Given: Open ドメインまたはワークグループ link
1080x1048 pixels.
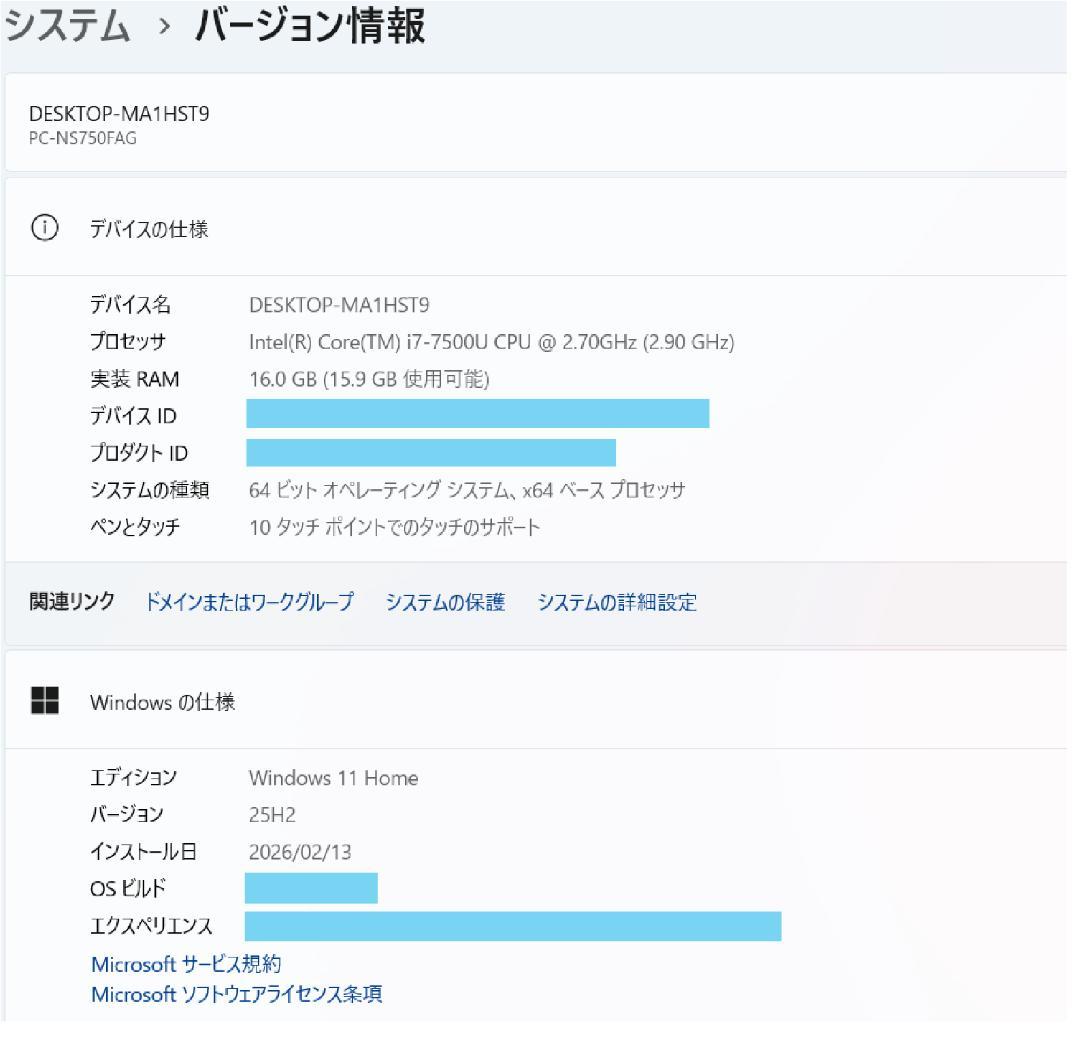Looking at the screenshot, I should [249, 602].
